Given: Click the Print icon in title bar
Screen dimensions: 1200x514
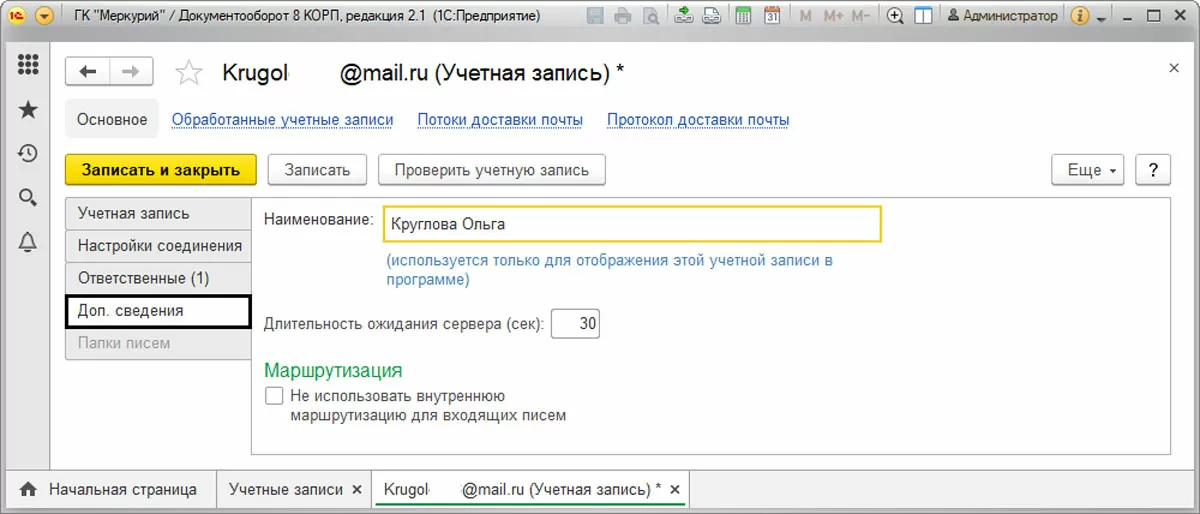Looking at the screenshot, I should coord(623,16).
